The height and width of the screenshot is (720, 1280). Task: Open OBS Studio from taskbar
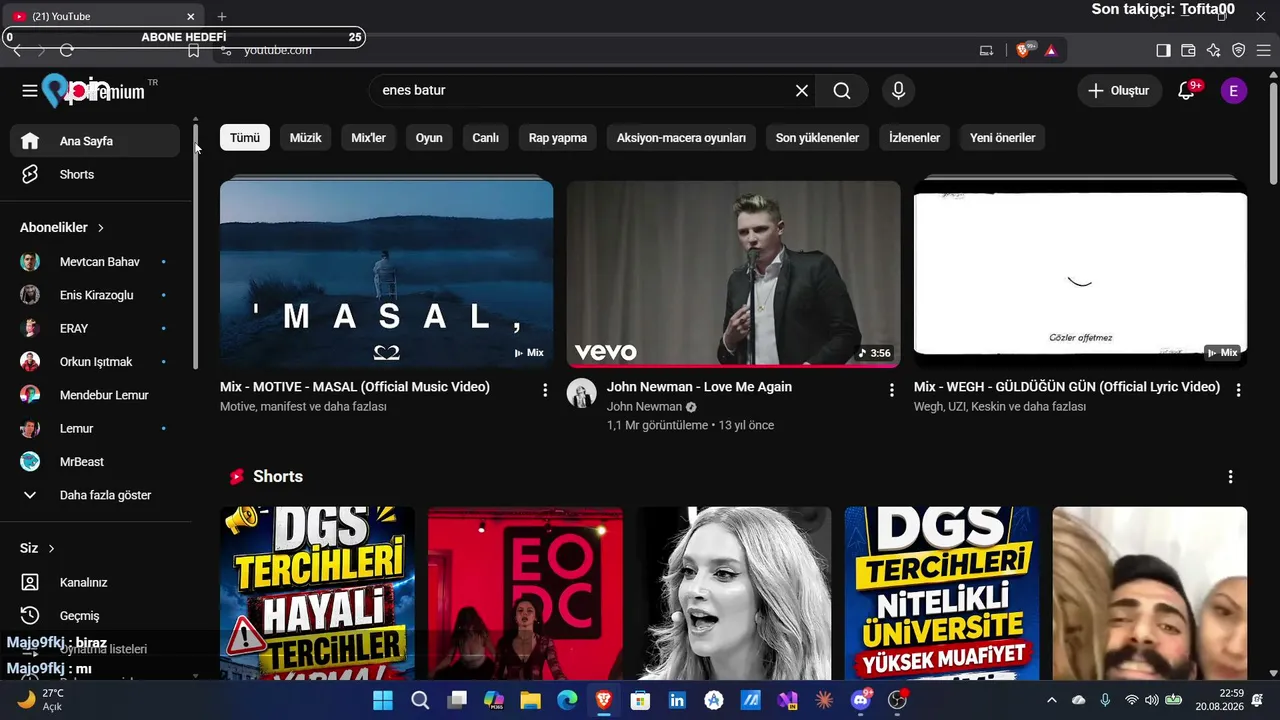[x=898, y=700]
